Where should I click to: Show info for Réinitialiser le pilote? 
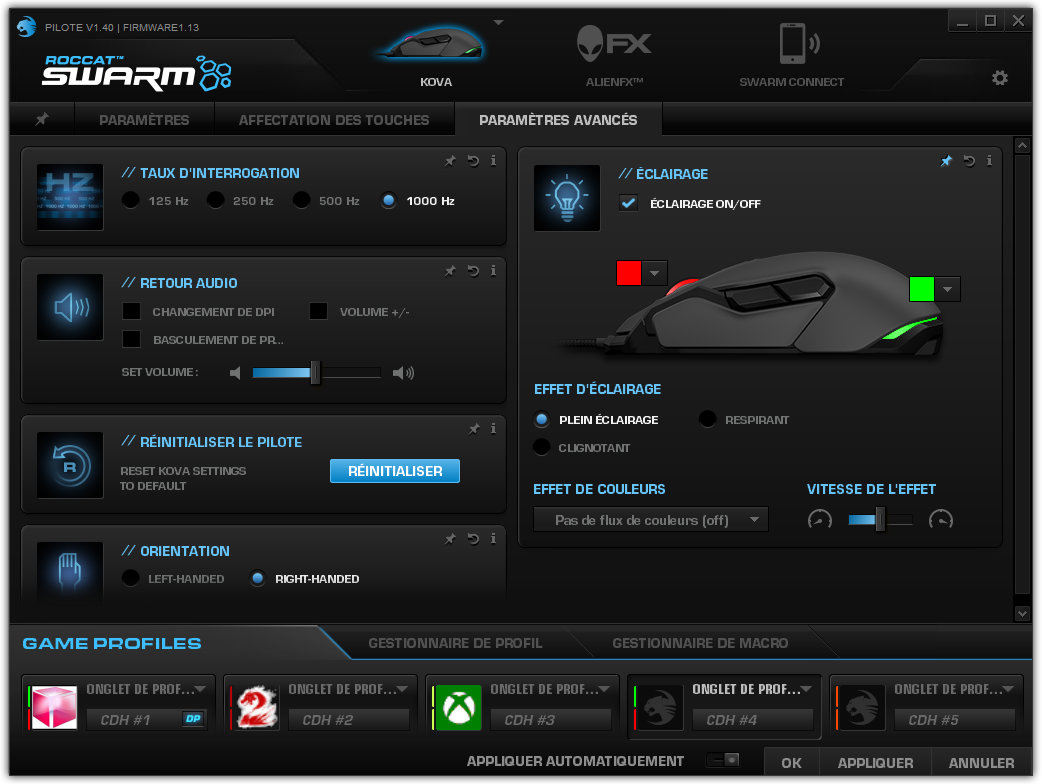[x=493, y=429]
